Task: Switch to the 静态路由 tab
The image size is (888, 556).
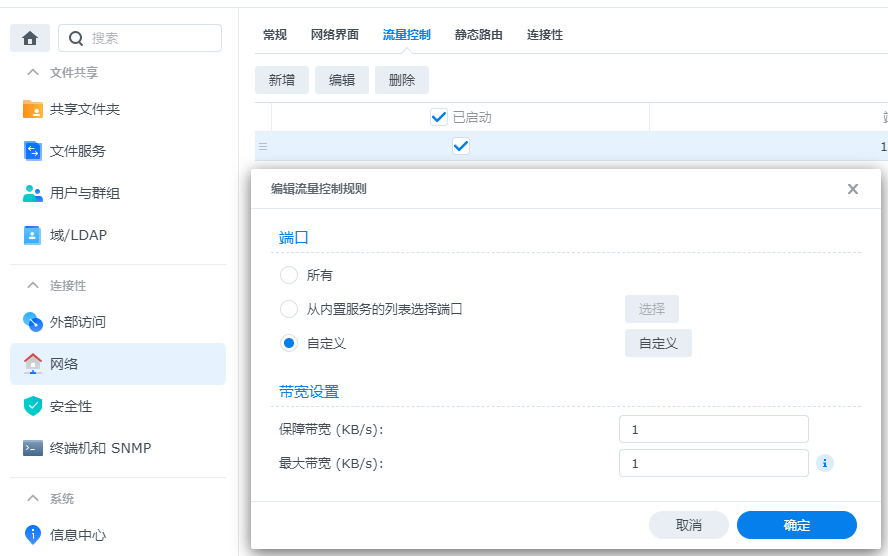Action: (x=478, y=35)
